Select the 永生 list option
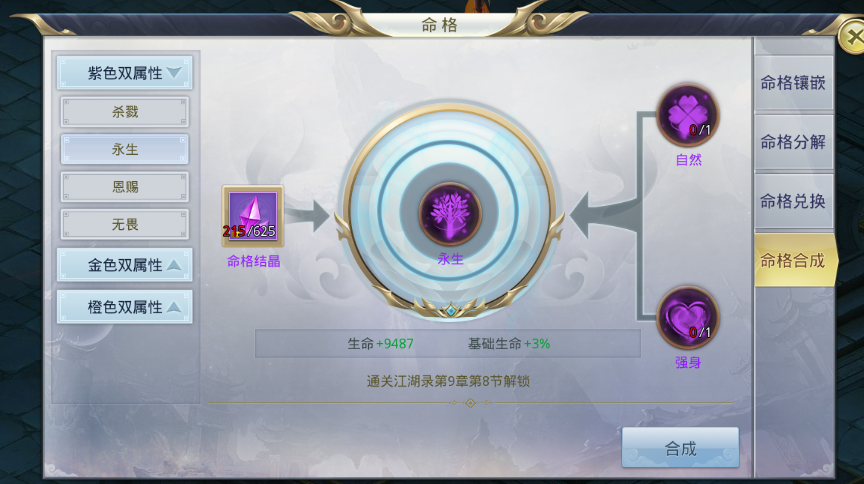 click(125, 149)
